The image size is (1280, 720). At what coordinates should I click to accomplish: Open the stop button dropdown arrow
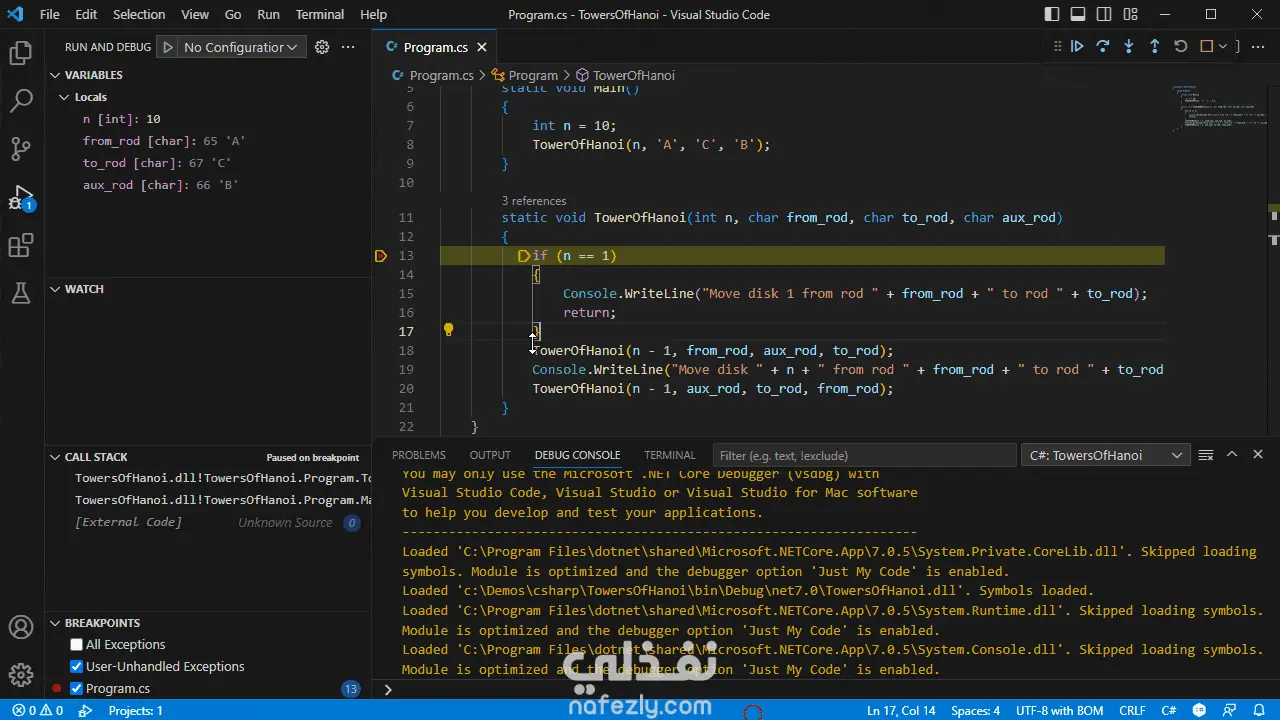click(x=1222, y=46)
